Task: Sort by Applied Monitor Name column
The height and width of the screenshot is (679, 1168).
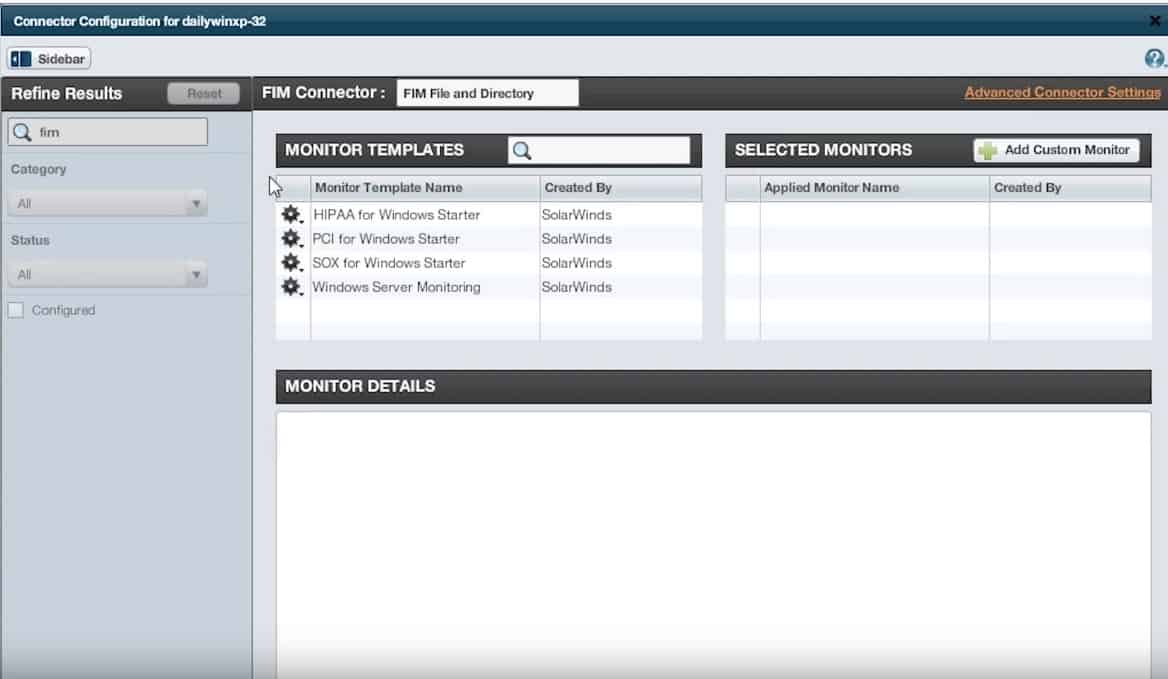Action: [875, 188]
